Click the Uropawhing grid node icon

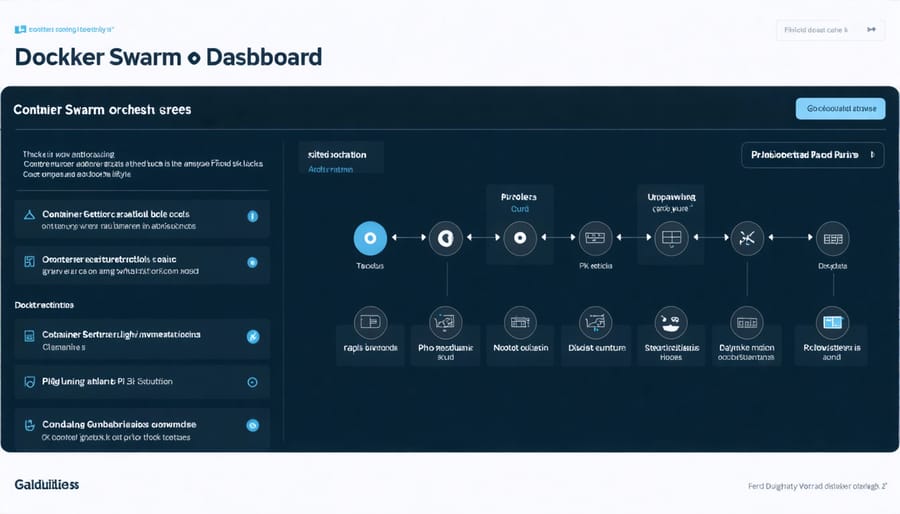tap(671, 238)
